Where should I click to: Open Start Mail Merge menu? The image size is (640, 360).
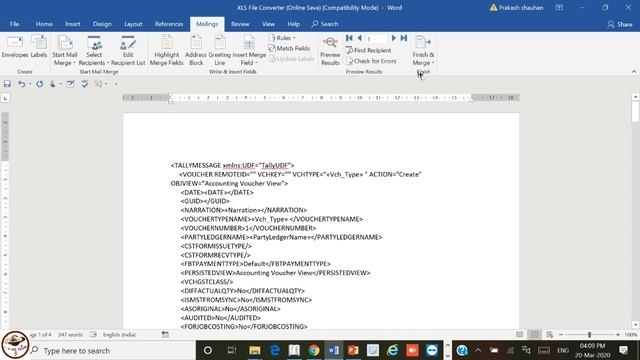tap(64, 51)
